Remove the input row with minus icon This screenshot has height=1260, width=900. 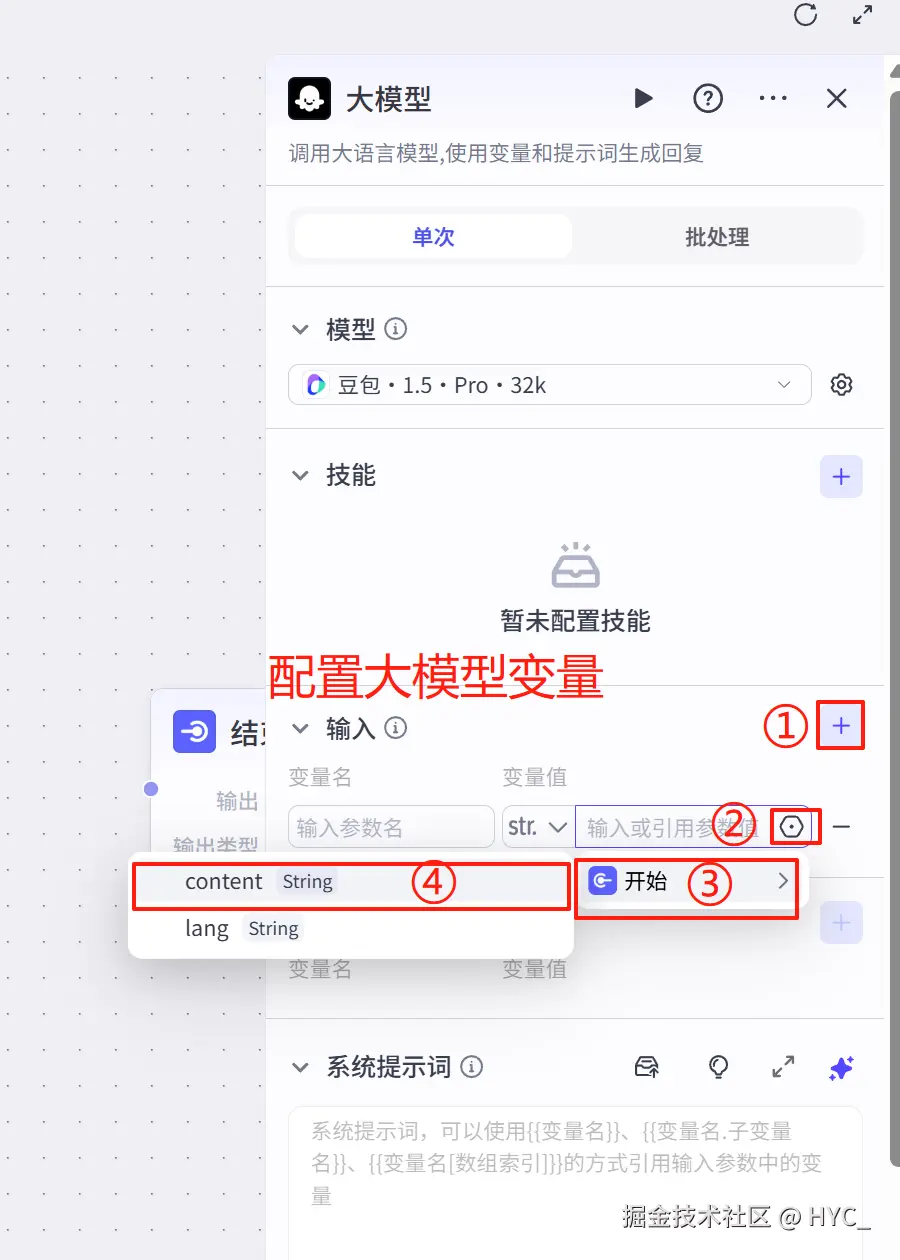[842, 827]
